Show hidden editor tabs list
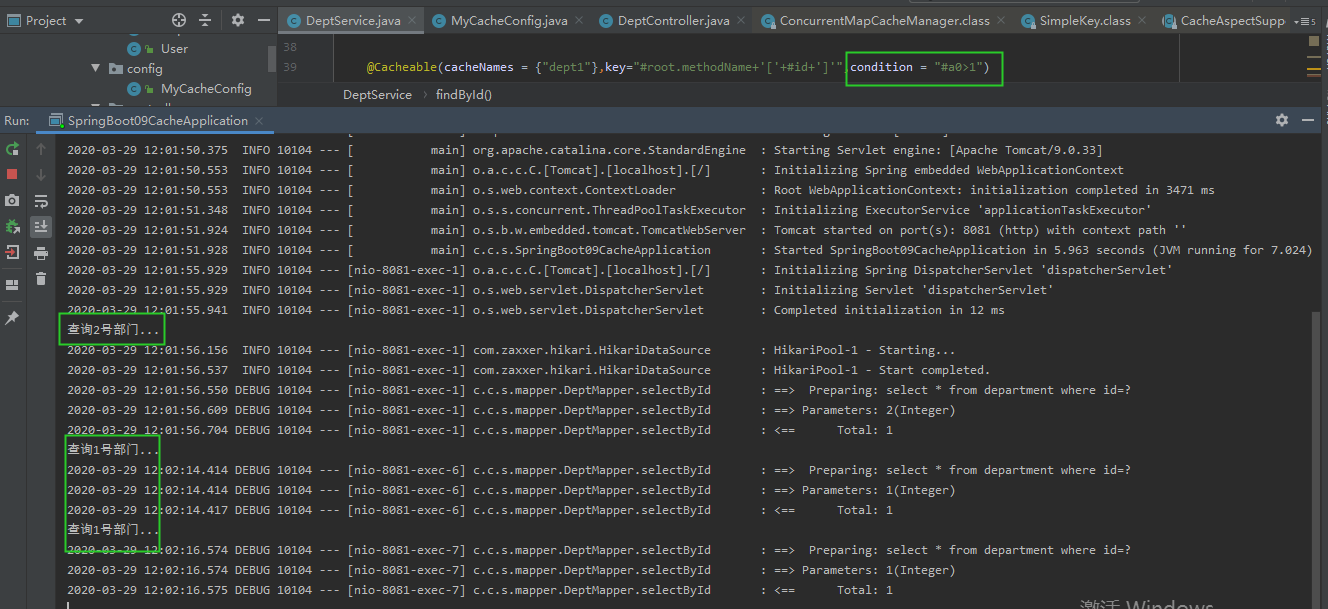Viewport: 1328px width, 609px height. coord(1306,20)
